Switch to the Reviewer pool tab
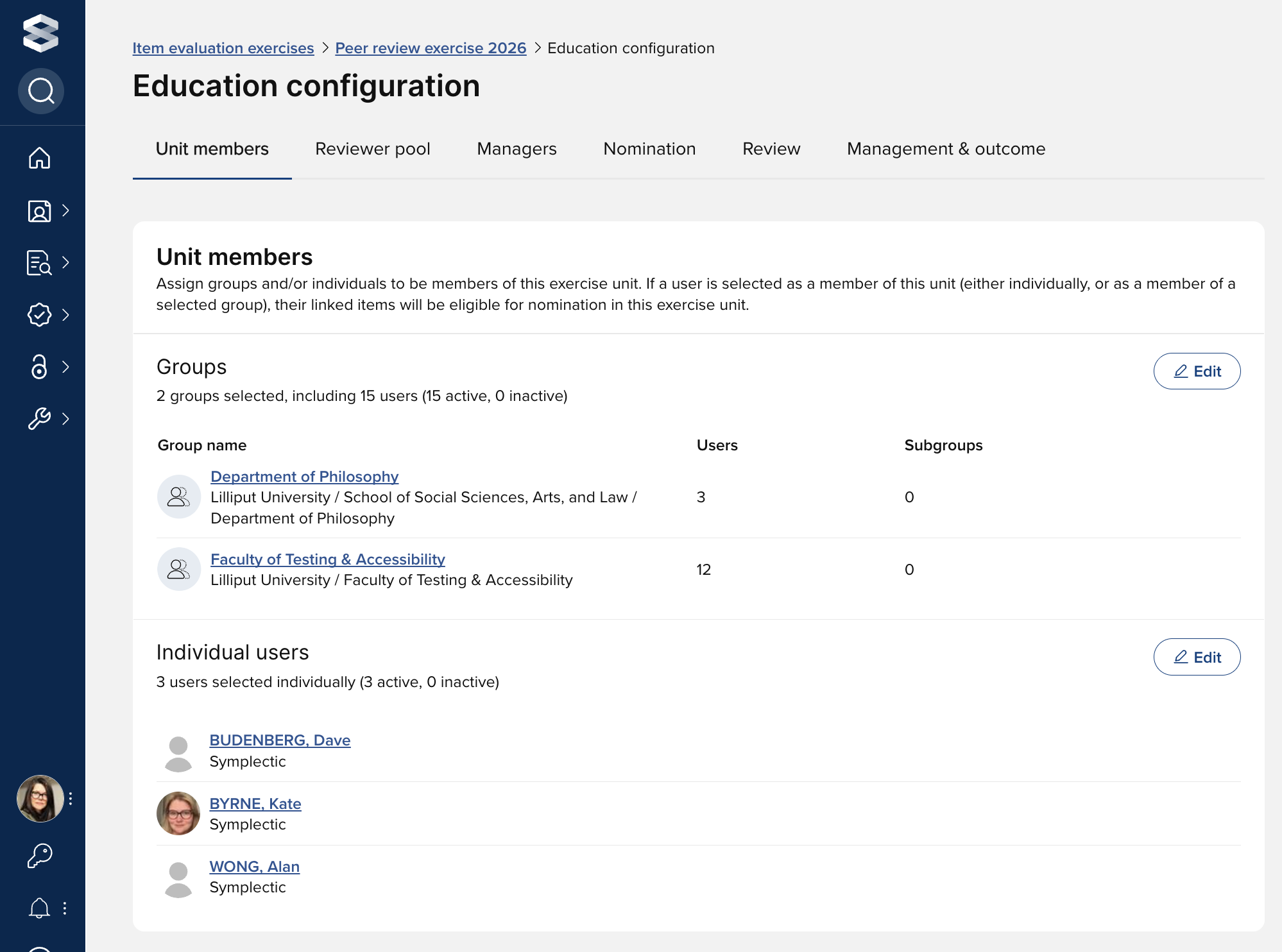This screenshot has height=952, width=1282. tap(372, 149)
